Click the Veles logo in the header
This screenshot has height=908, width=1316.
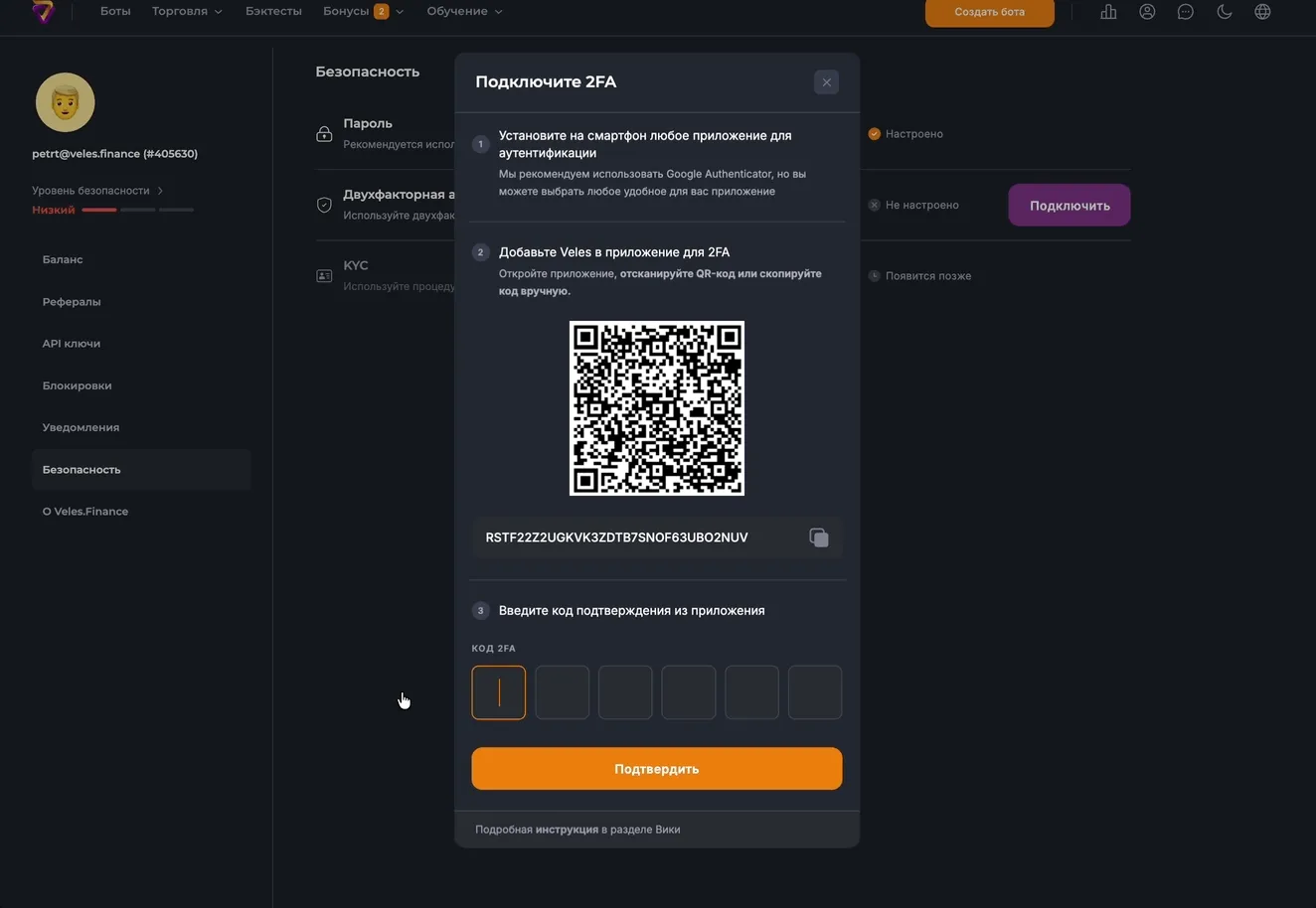[x=43, y=12]
